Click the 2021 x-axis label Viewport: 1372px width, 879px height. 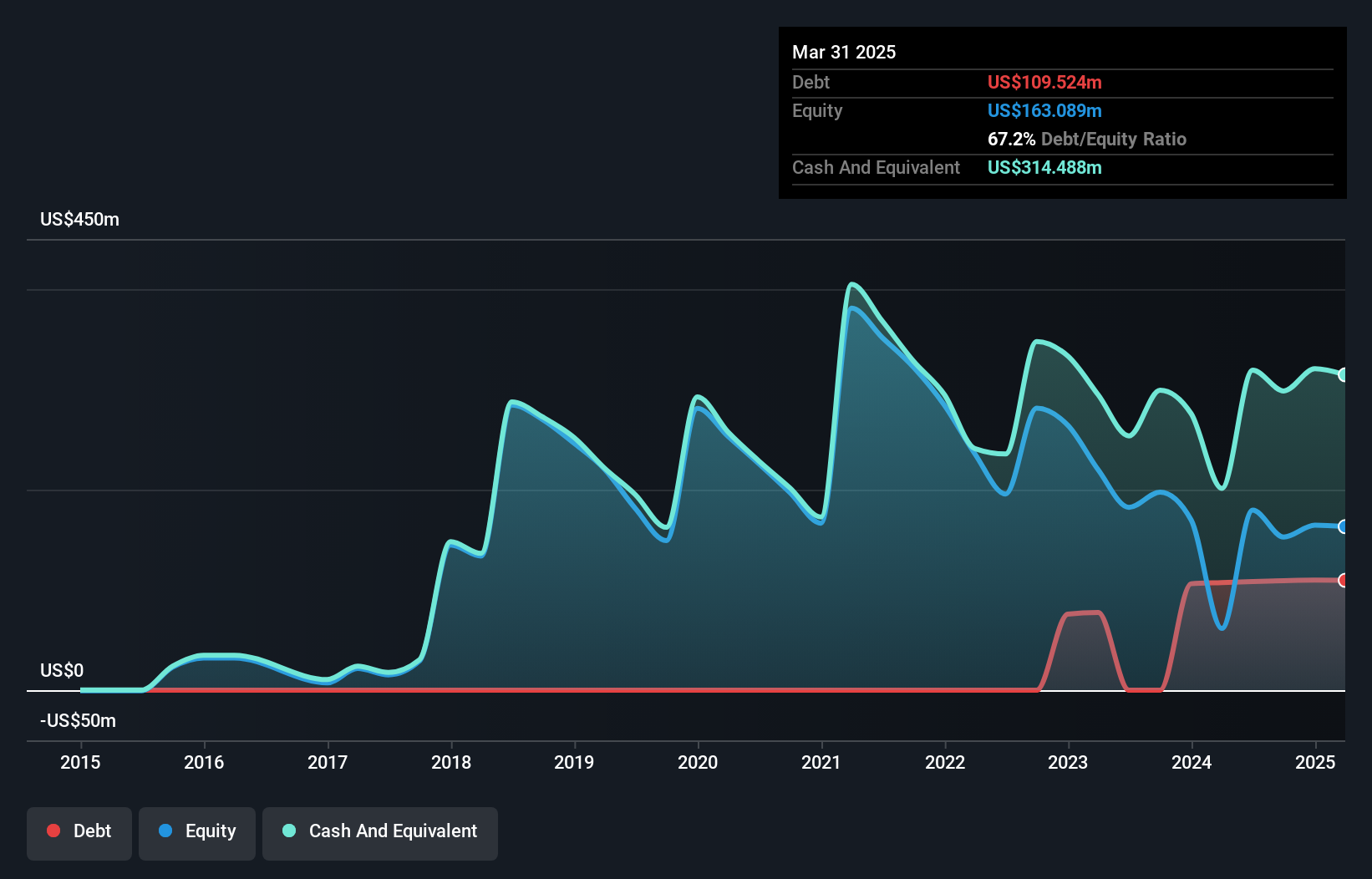point(821,762)
